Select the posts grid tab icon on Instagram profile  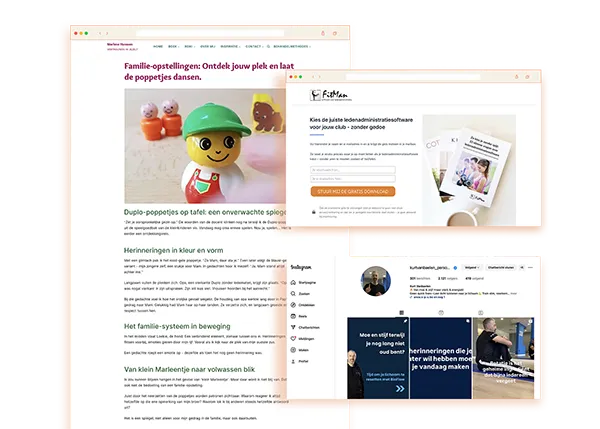click(x=401, y=313)
